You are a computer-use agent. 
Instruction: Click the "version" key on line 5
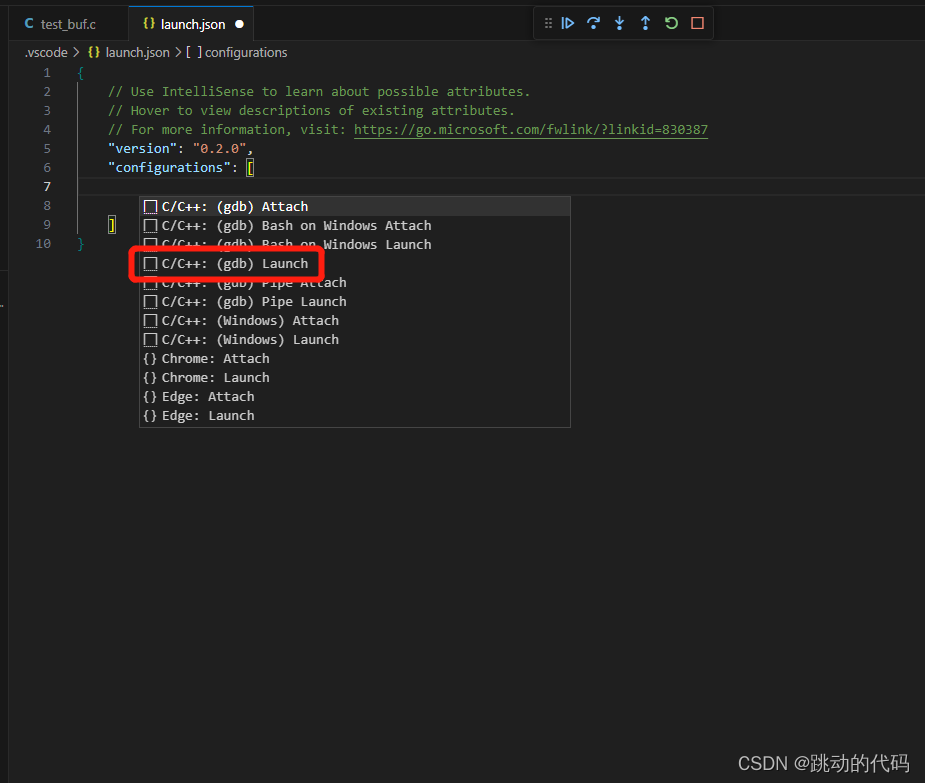[142, 149]
